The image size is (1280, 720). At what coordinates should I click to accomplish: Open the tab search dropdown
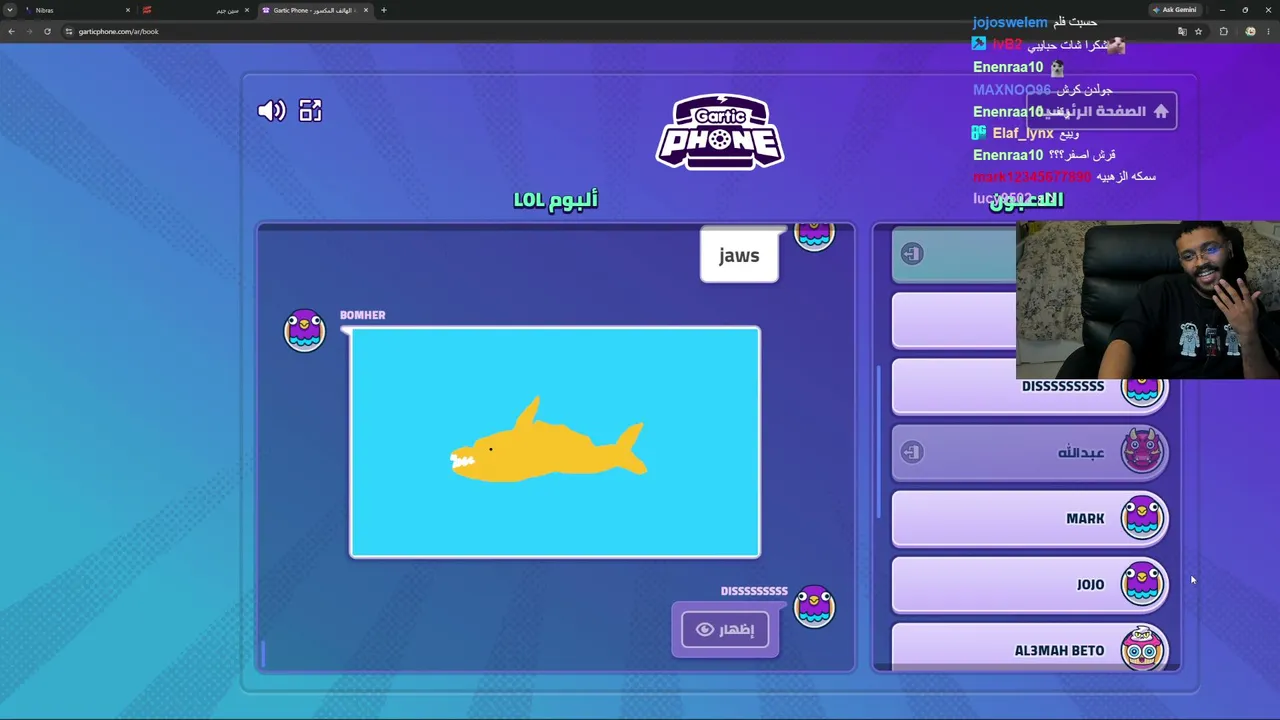10,10
